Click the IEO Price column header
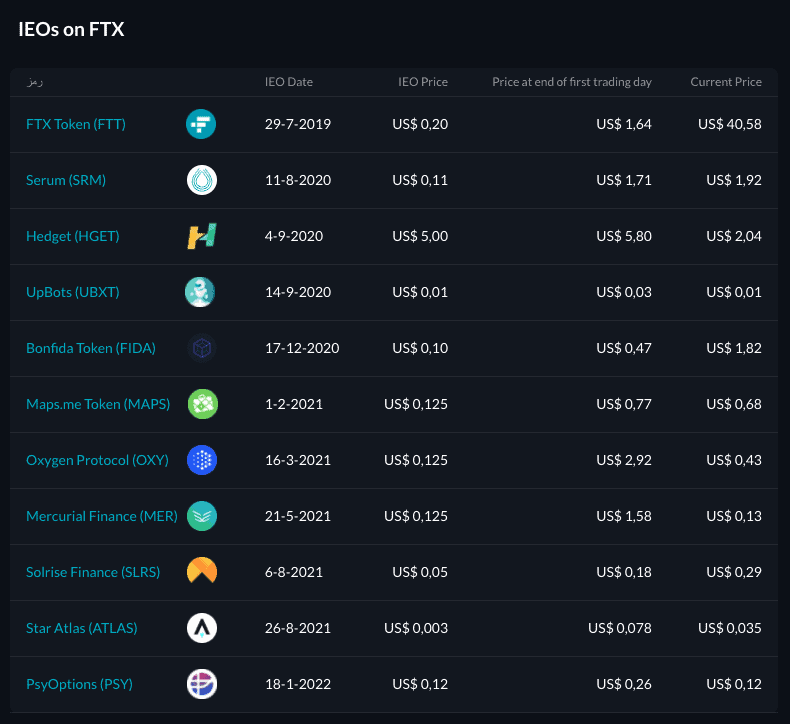The image size is (790, 724). tap(423, 82)
